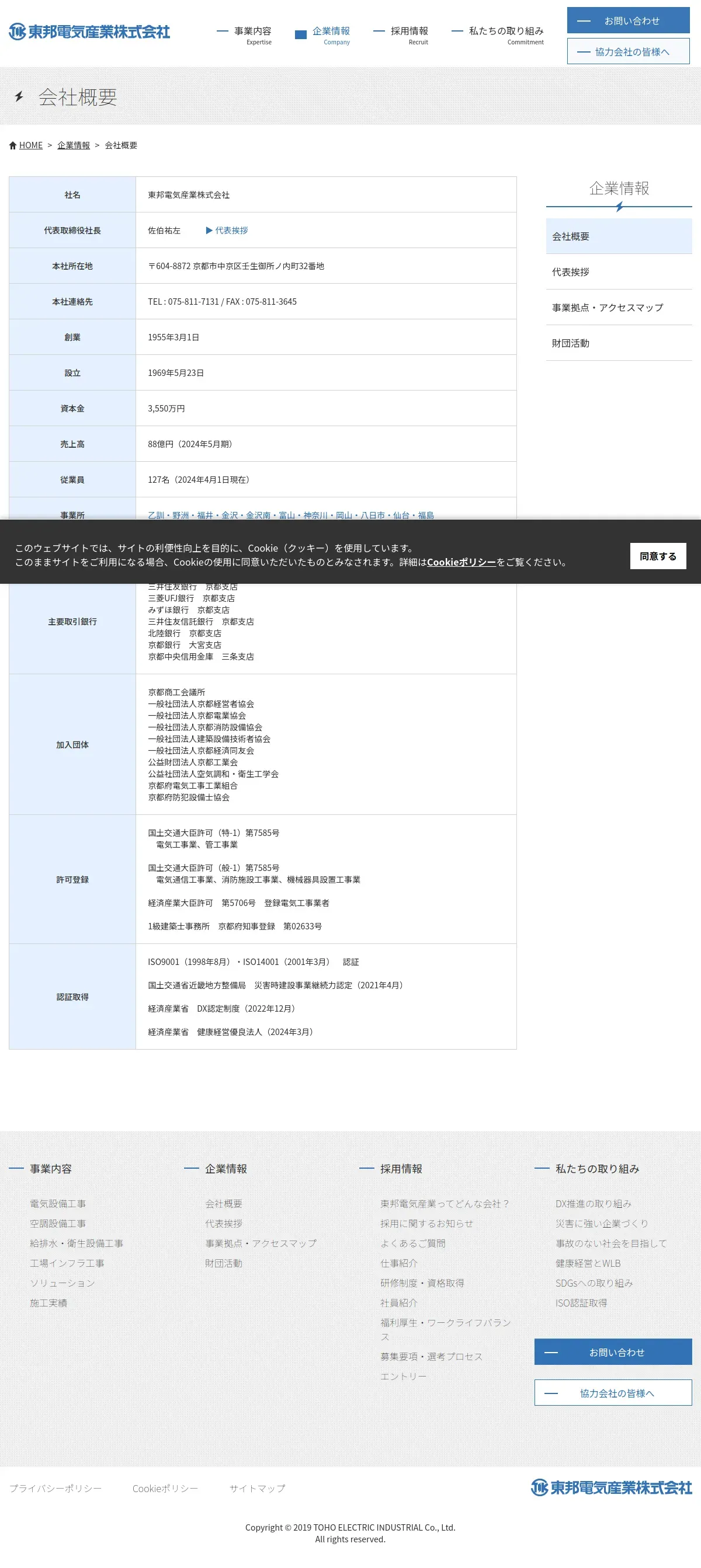This screenshot has height=1568, width=701.
Task: Click header 協力会社の皆様へ button
Action: point(629,51)
